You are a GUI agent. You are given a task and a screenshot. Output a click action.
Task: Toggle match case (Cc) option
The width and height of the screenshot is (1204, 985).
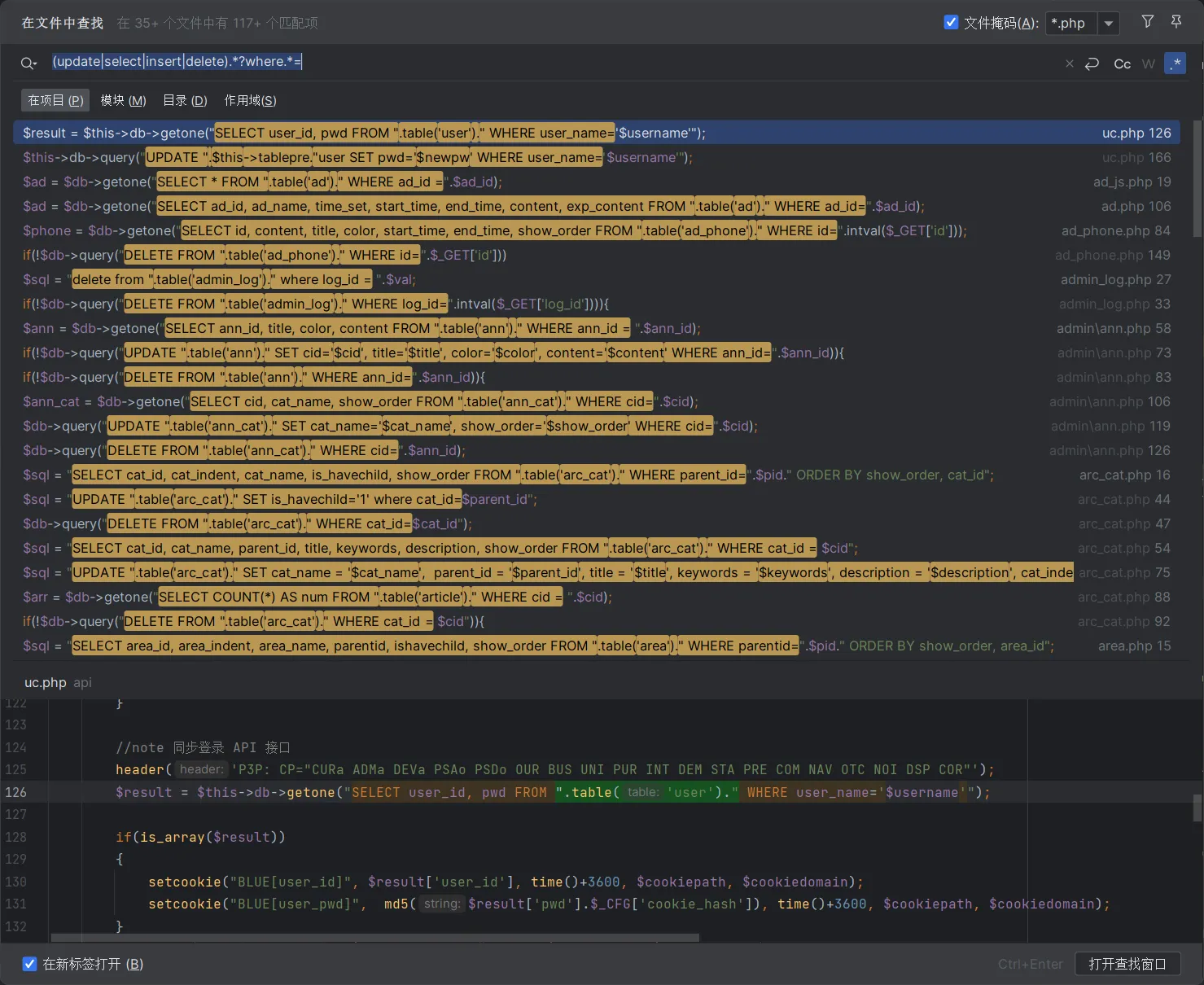point(1122,63)
